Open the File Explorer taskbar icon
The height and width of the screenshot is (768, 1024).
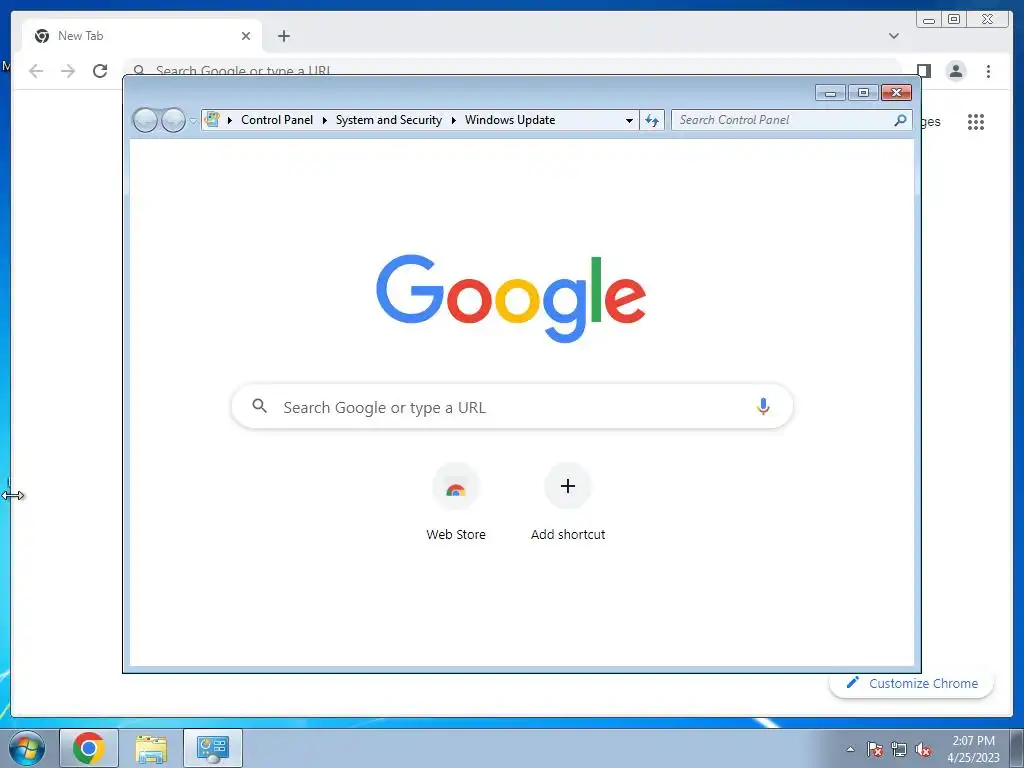pyautogui.click(x=151, y=748)
